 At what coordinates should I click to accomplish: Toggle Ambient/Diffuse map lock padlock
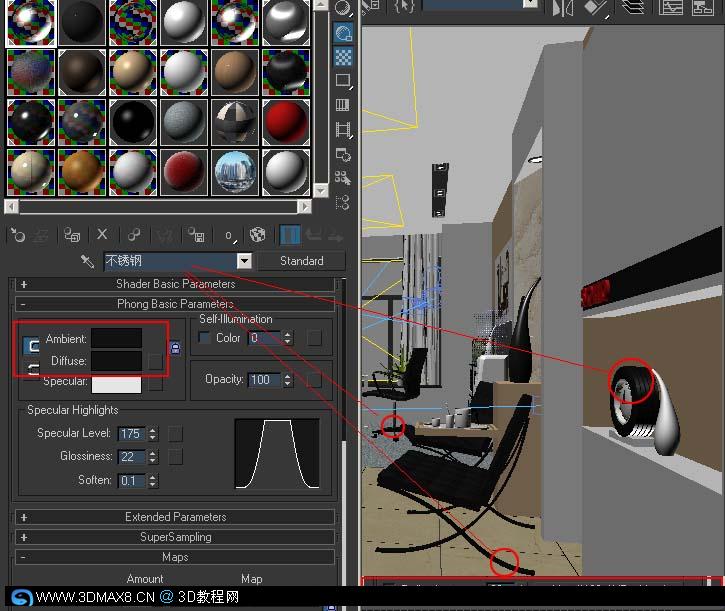tap(175, 348)
